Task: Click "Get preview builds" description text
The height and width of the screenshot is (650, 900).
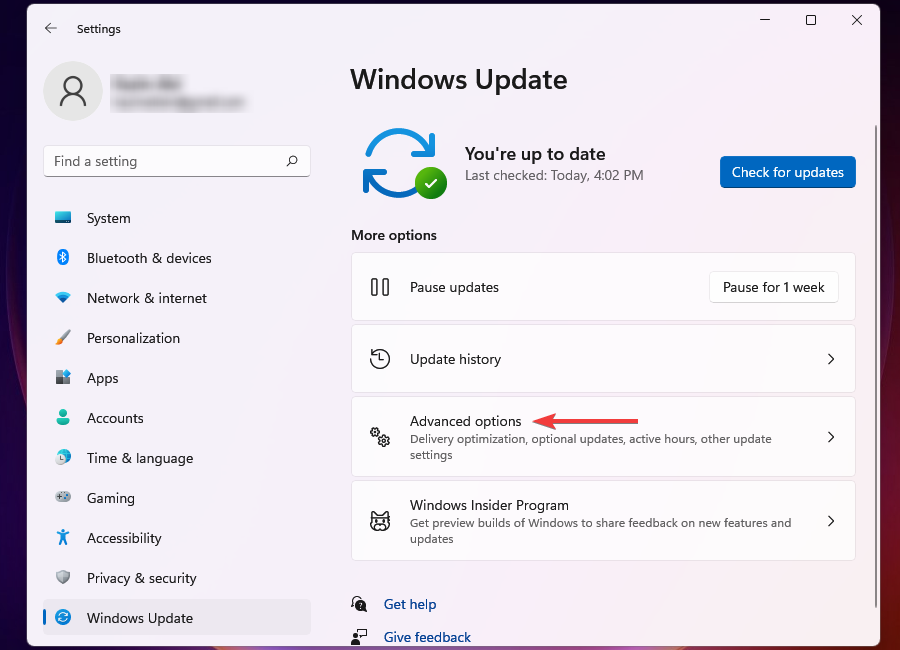Action: click(x=600, y=531)
